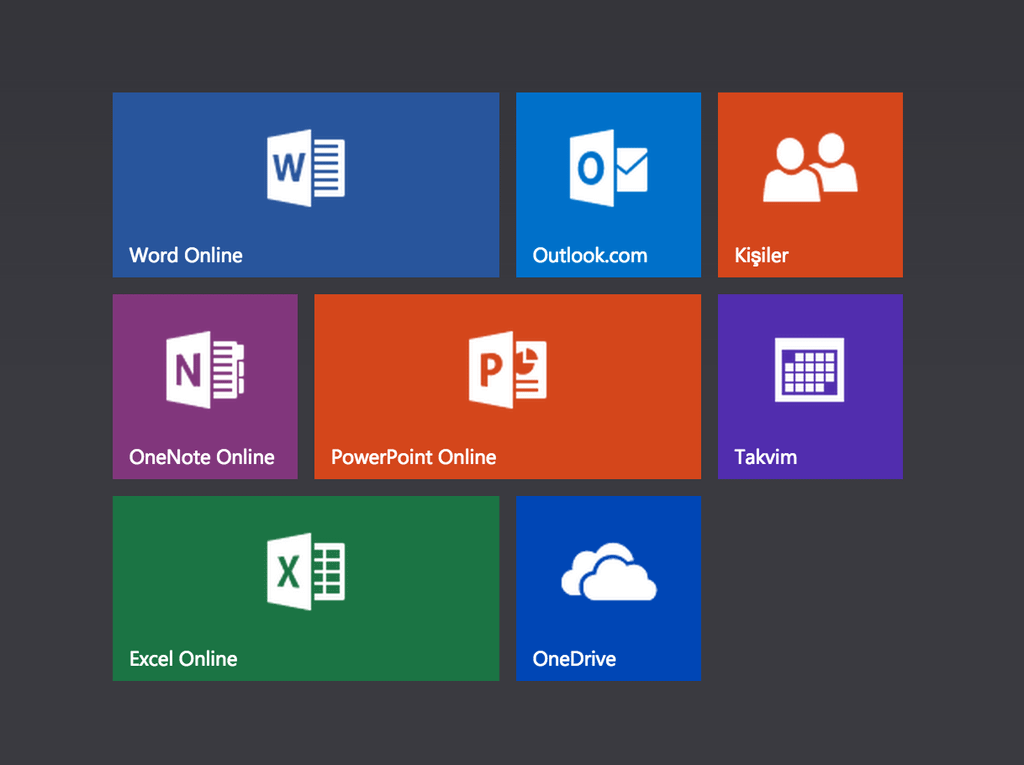Viewport: 1024px width, 765px height.
Task: Launch the PowerPoint Online text label
Action: [413, 457]
